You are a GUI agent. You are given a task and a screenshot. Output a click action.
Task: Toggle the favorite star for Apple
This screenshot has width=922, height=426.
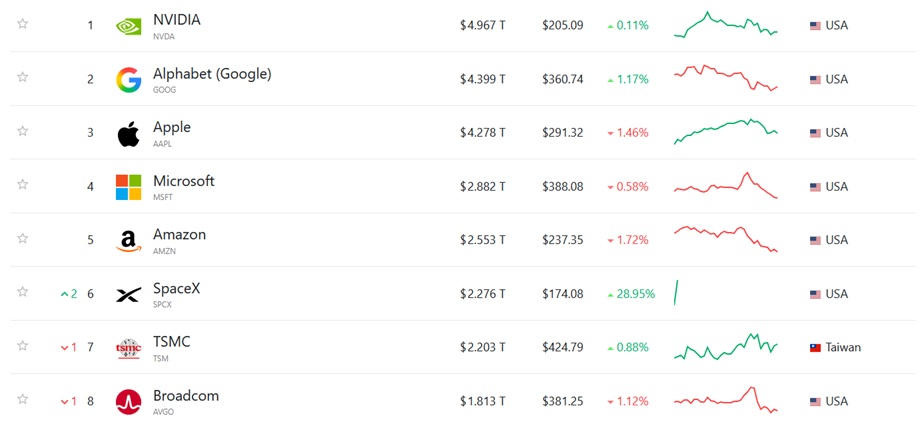point(22,131)
